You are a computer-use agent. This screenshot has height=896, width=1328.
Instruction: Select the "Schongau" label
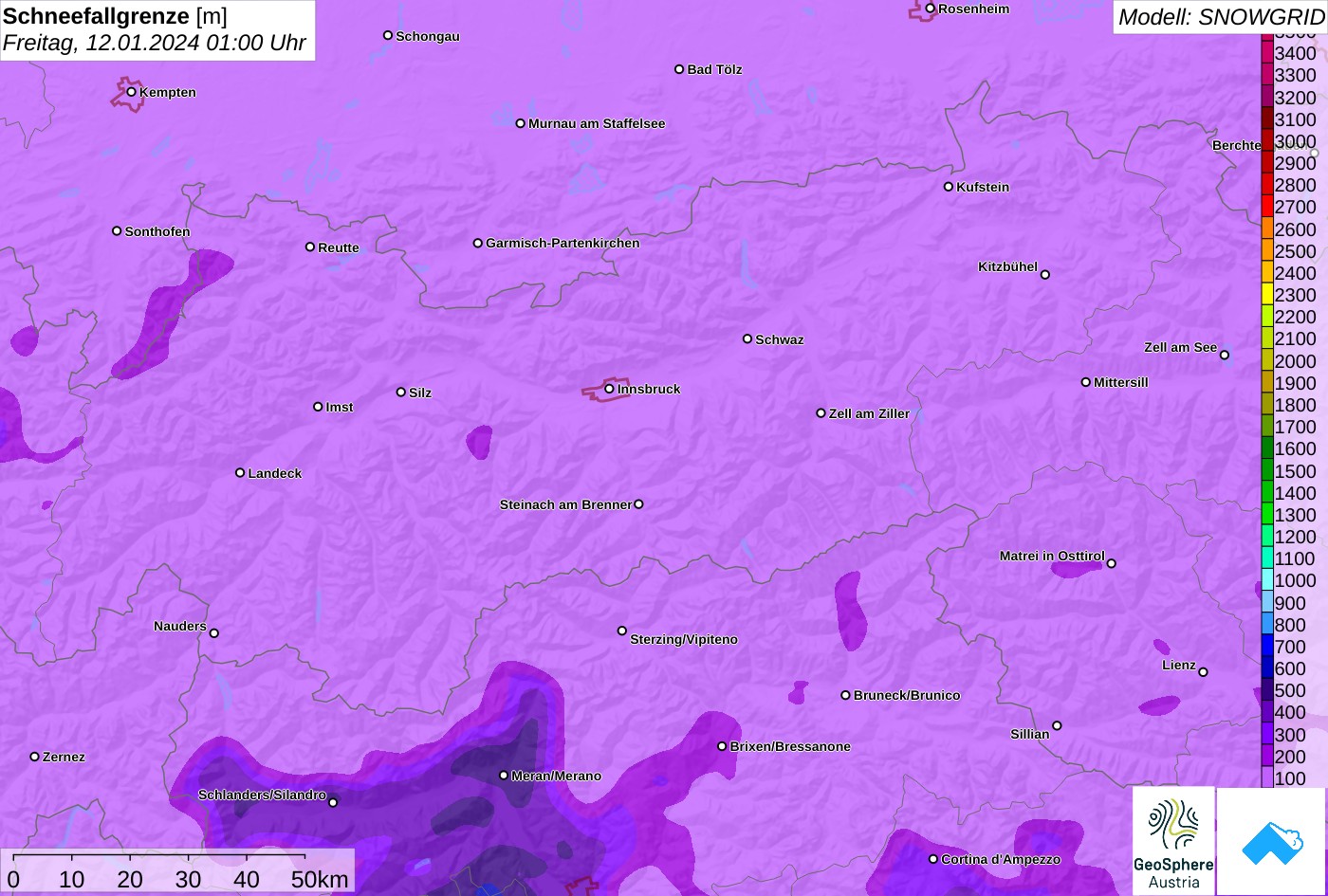[x=428, y=37]
